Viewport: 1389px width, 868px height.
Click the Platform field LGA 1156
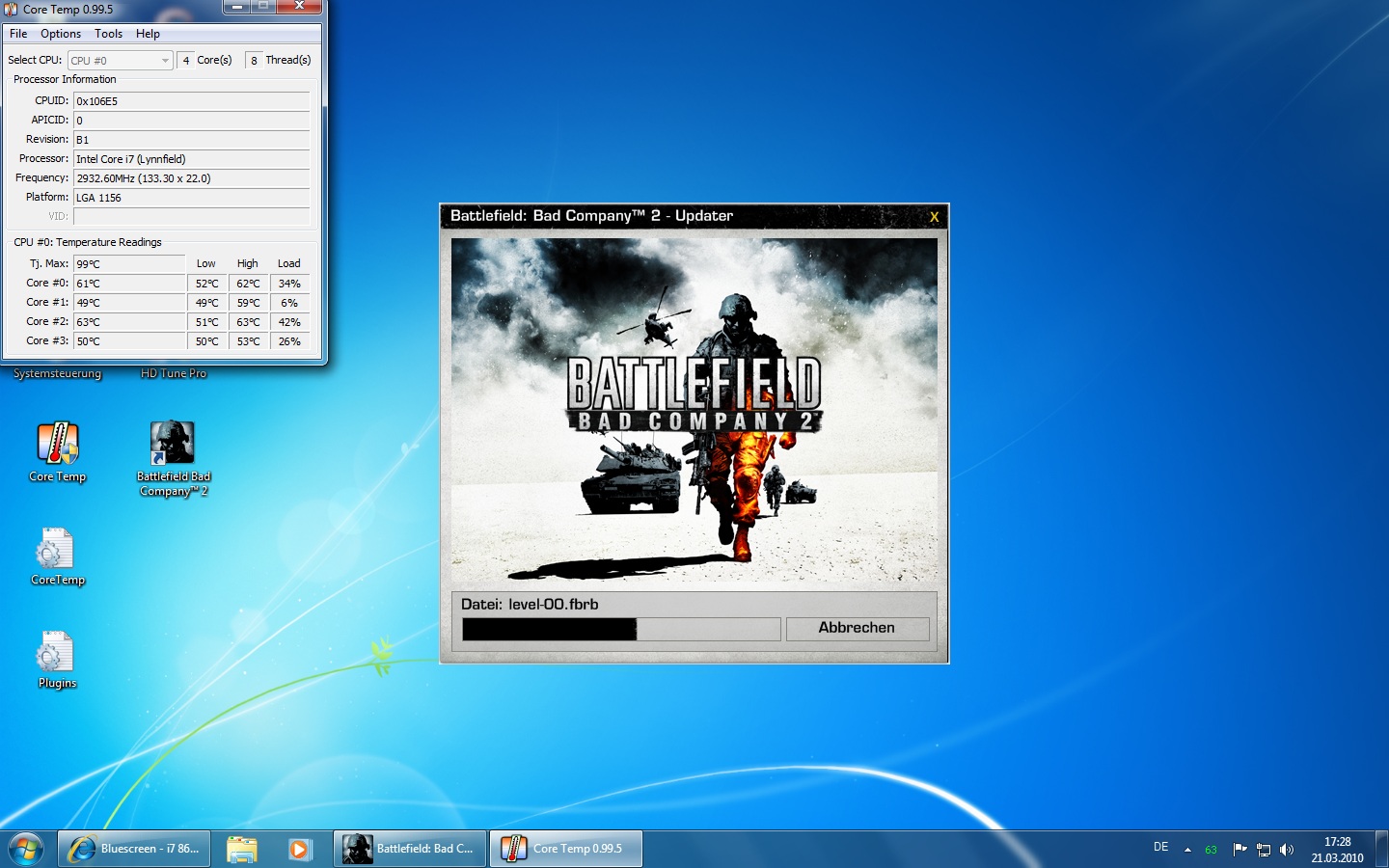(x=191, y=198)
